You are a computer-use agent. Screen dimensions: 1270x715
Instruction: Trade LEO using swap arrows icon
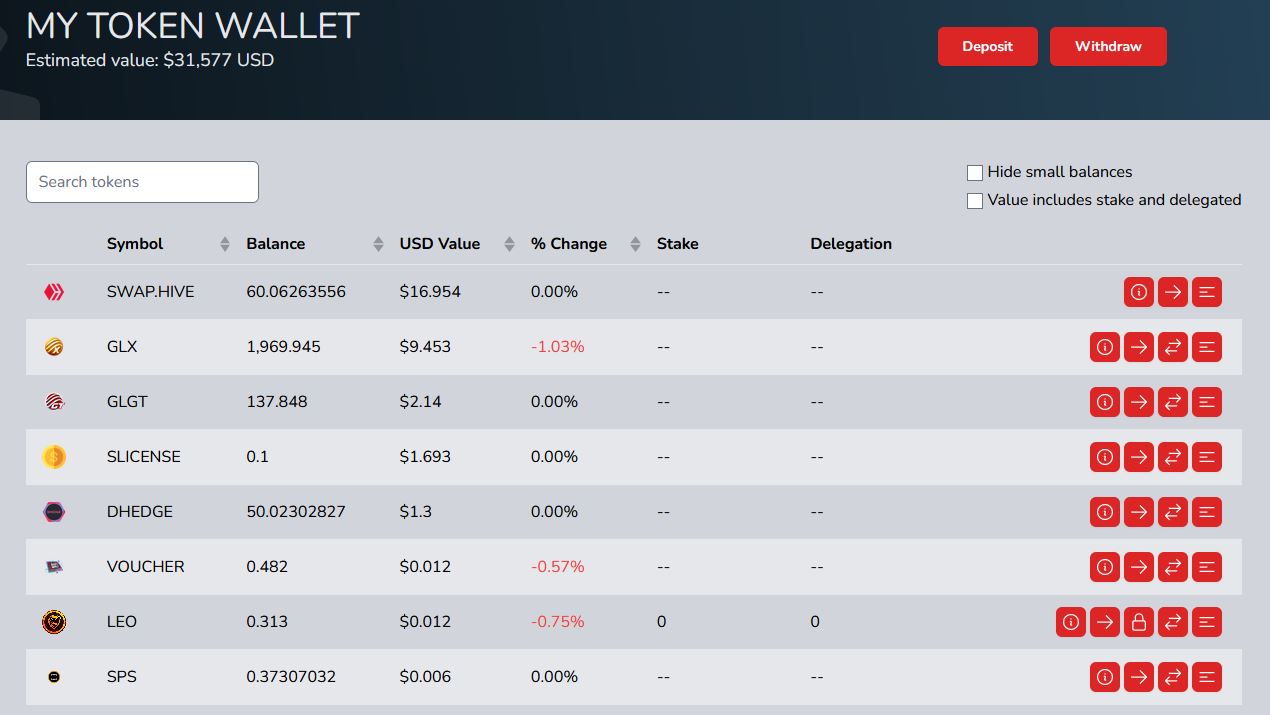tap(1173, 622)
